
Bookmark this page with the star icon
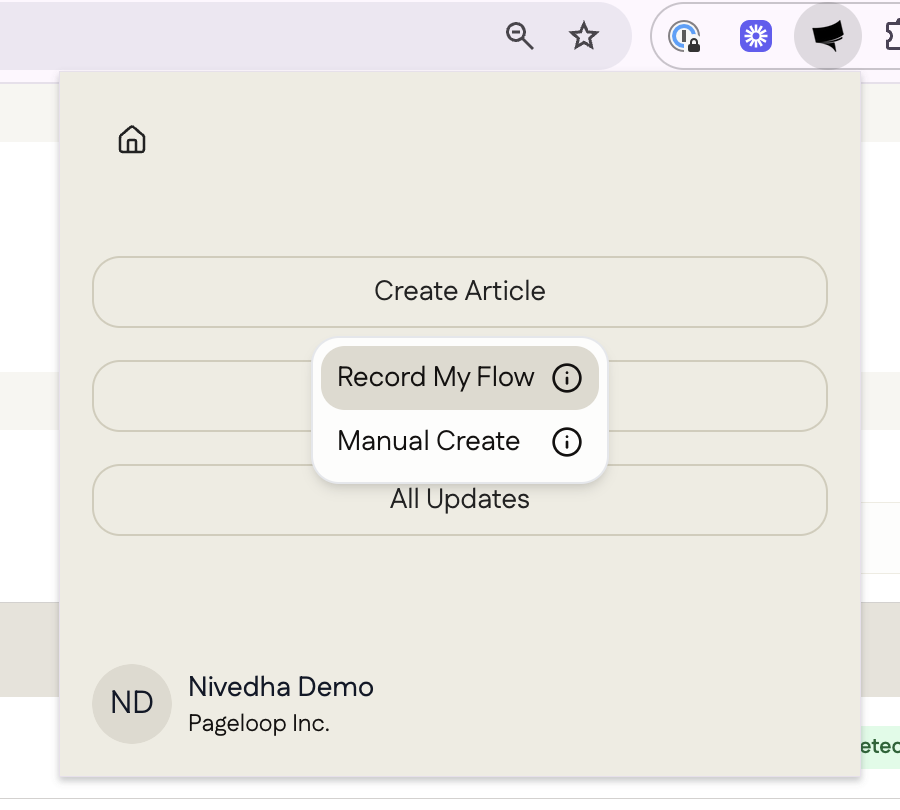(x=584, y=36)
